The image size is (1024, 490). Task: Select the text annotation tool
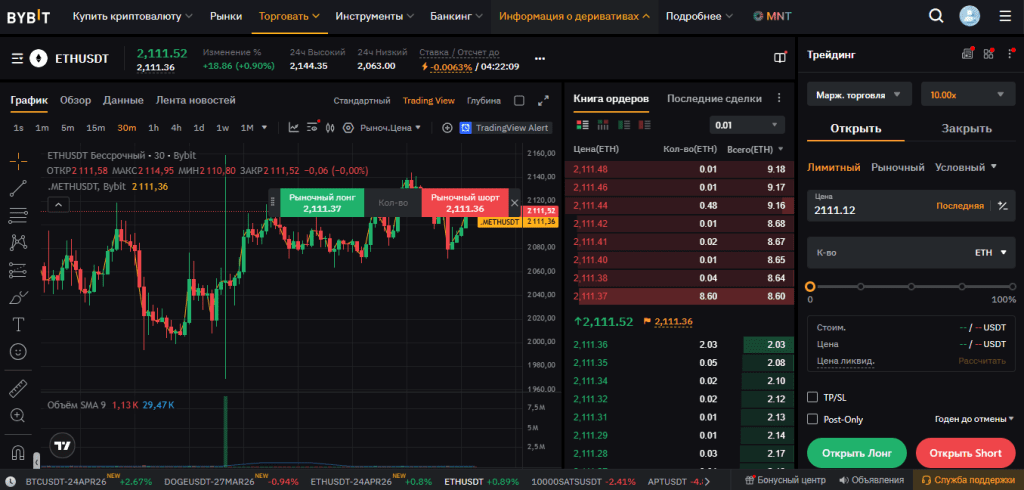pos(18,324)
